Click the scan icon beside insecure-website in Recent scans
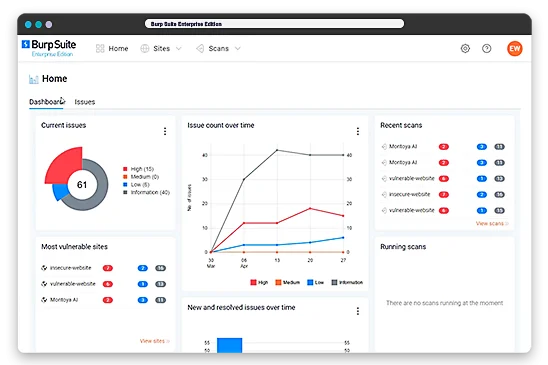The image size is (548, 365). click(384, 194)
